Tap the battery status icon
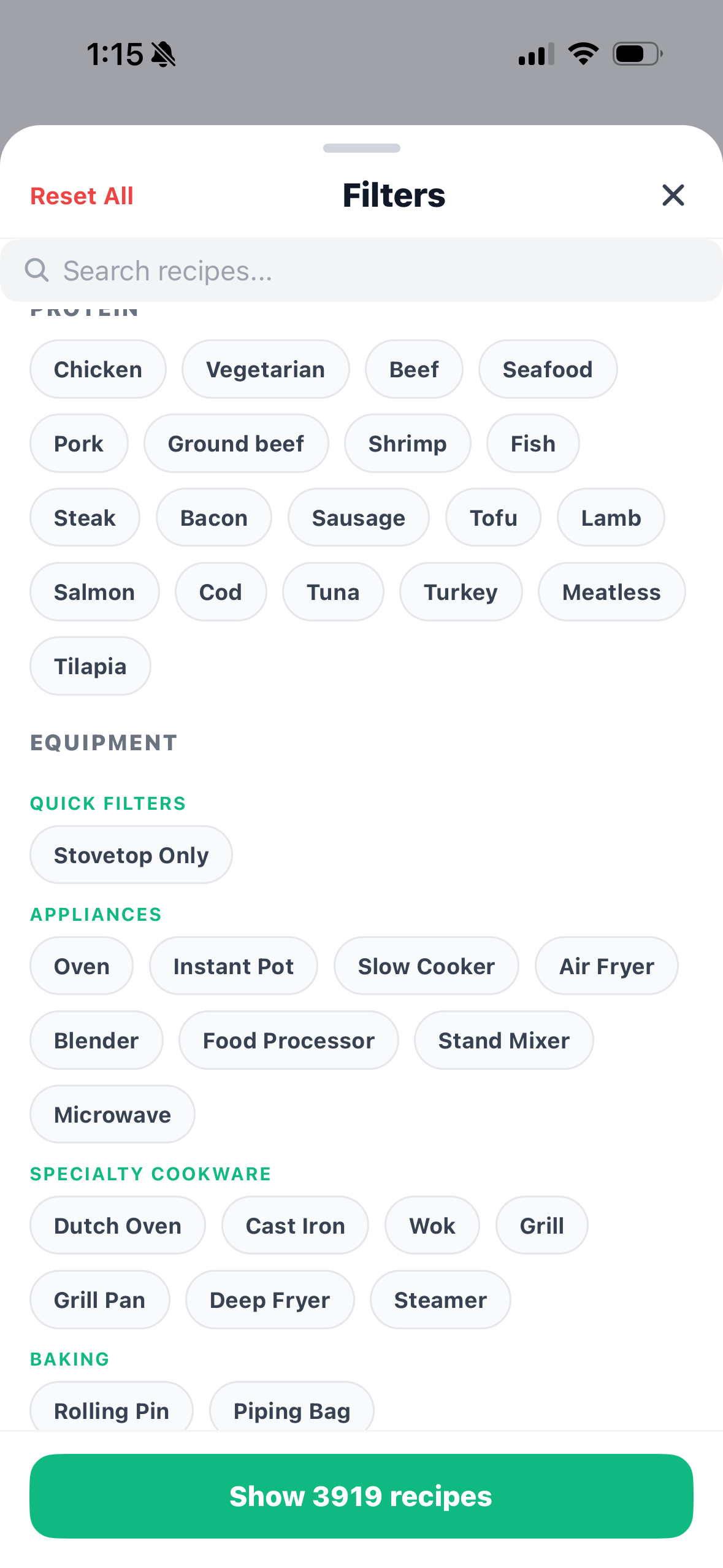 point(637,54)
